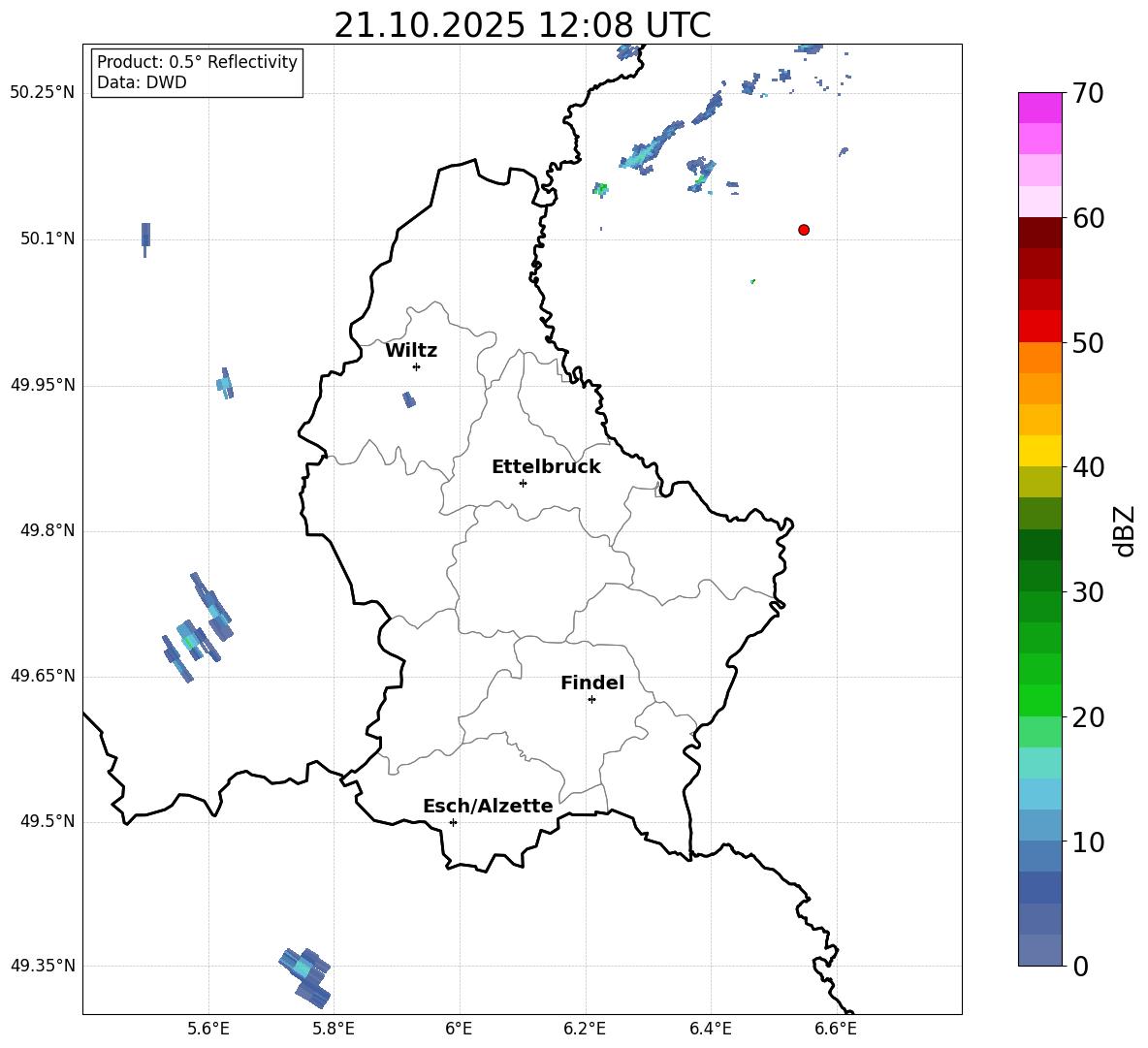Click the 49.8°N latitude label

[47, 530]
